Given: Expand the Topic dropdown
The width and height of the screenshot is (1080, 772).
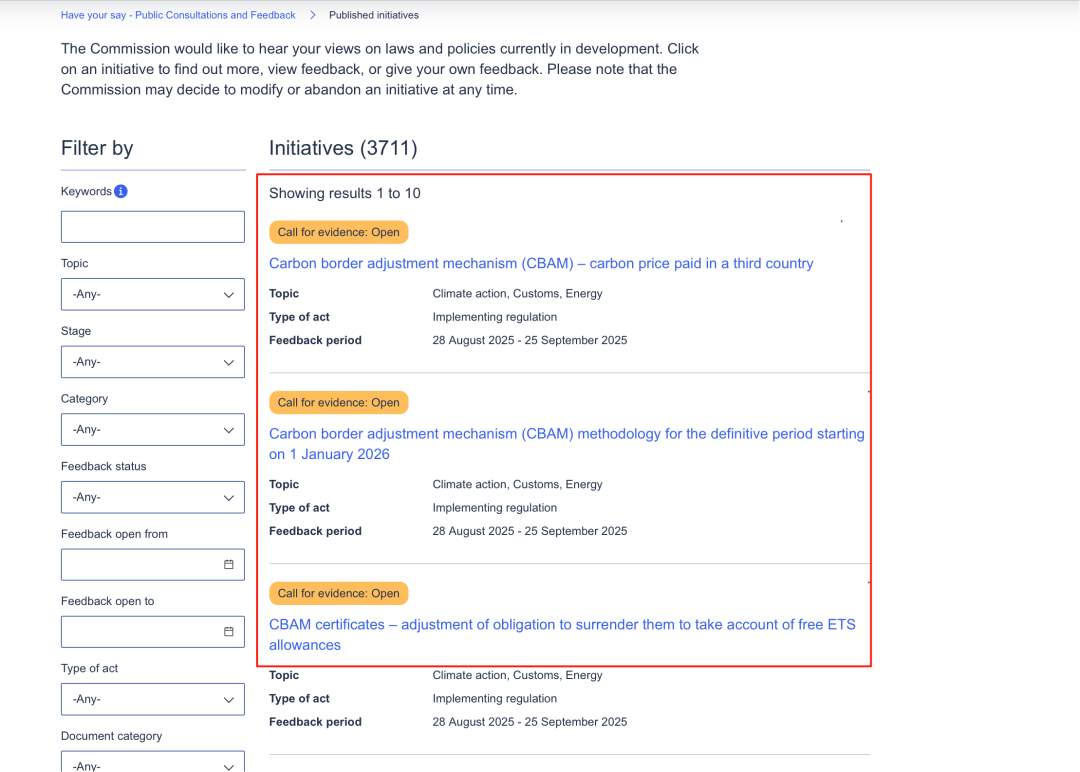Looking at the screenshot, I should [153, 294].
